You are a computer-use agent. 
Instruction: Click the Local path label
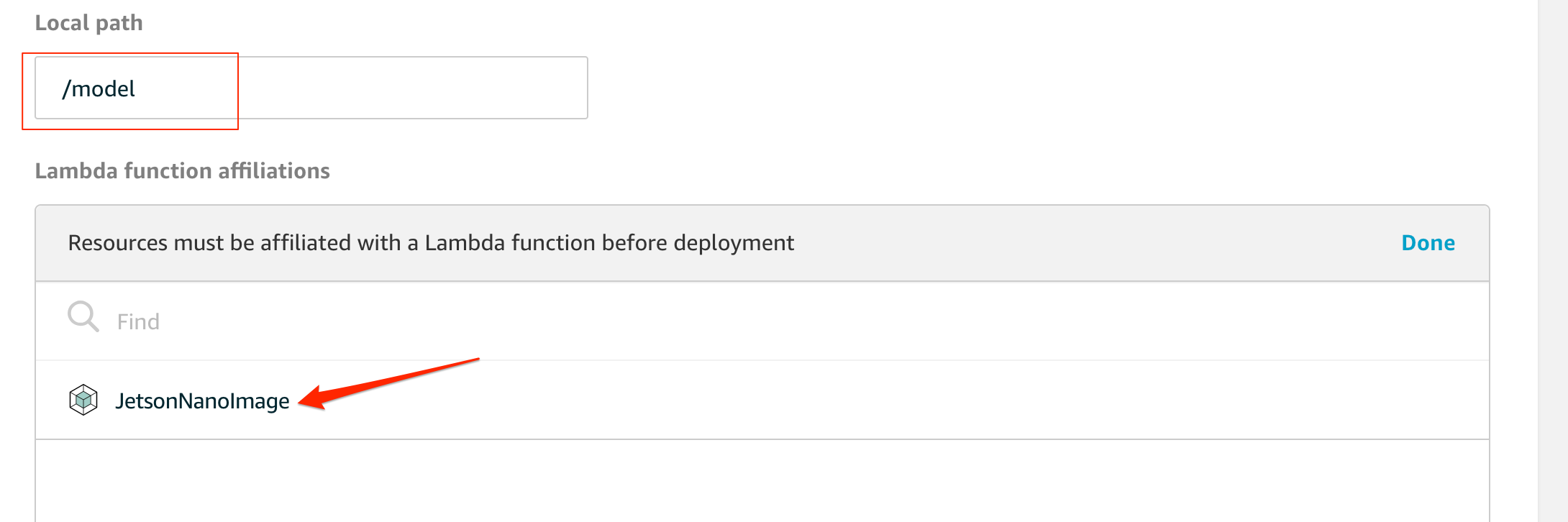click(x=89, y=23)
